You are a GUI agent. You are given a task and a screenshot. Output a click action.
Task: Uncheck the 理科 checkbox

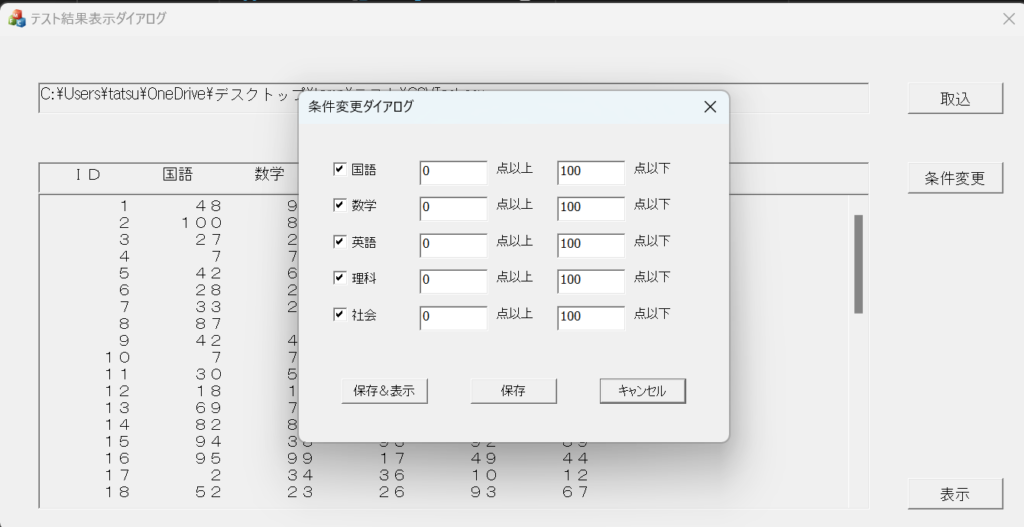pyautogui.click(x=339, y=278)
